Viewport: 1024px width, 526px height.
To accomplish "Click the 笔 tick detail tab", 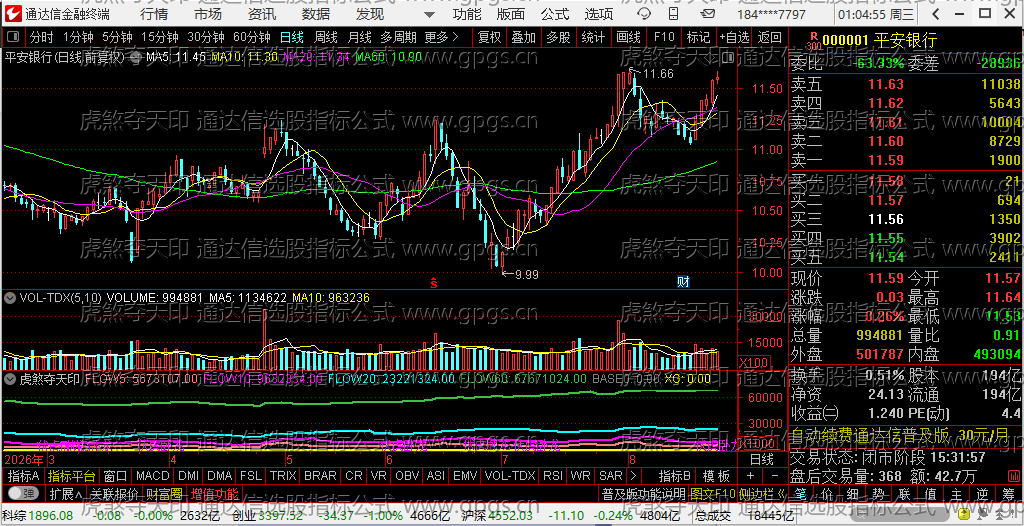I will (x=801, y=493).
